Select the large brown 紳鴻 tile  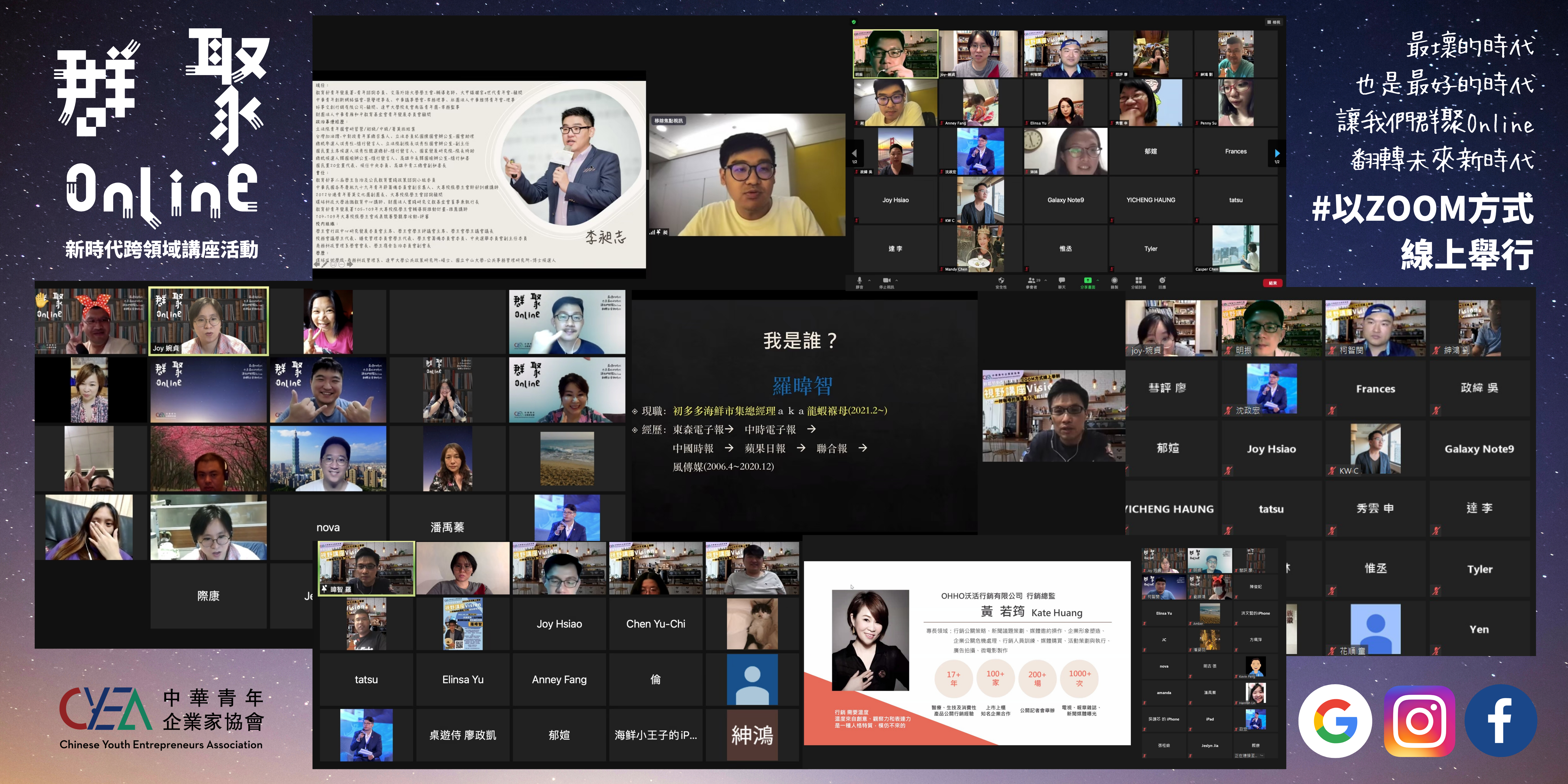point(752,735)
